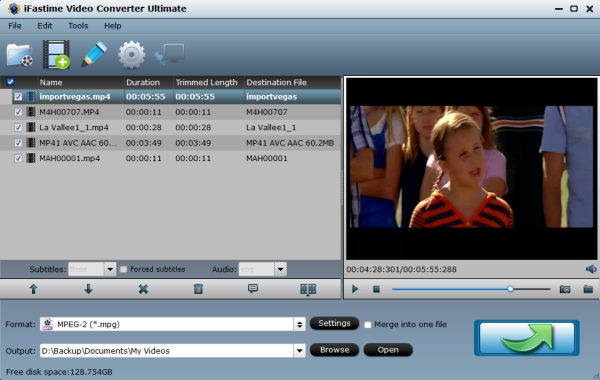Open the gear settings icon in toolbar
The height and width of the screenshot is (380, 600).
[131, 55]
